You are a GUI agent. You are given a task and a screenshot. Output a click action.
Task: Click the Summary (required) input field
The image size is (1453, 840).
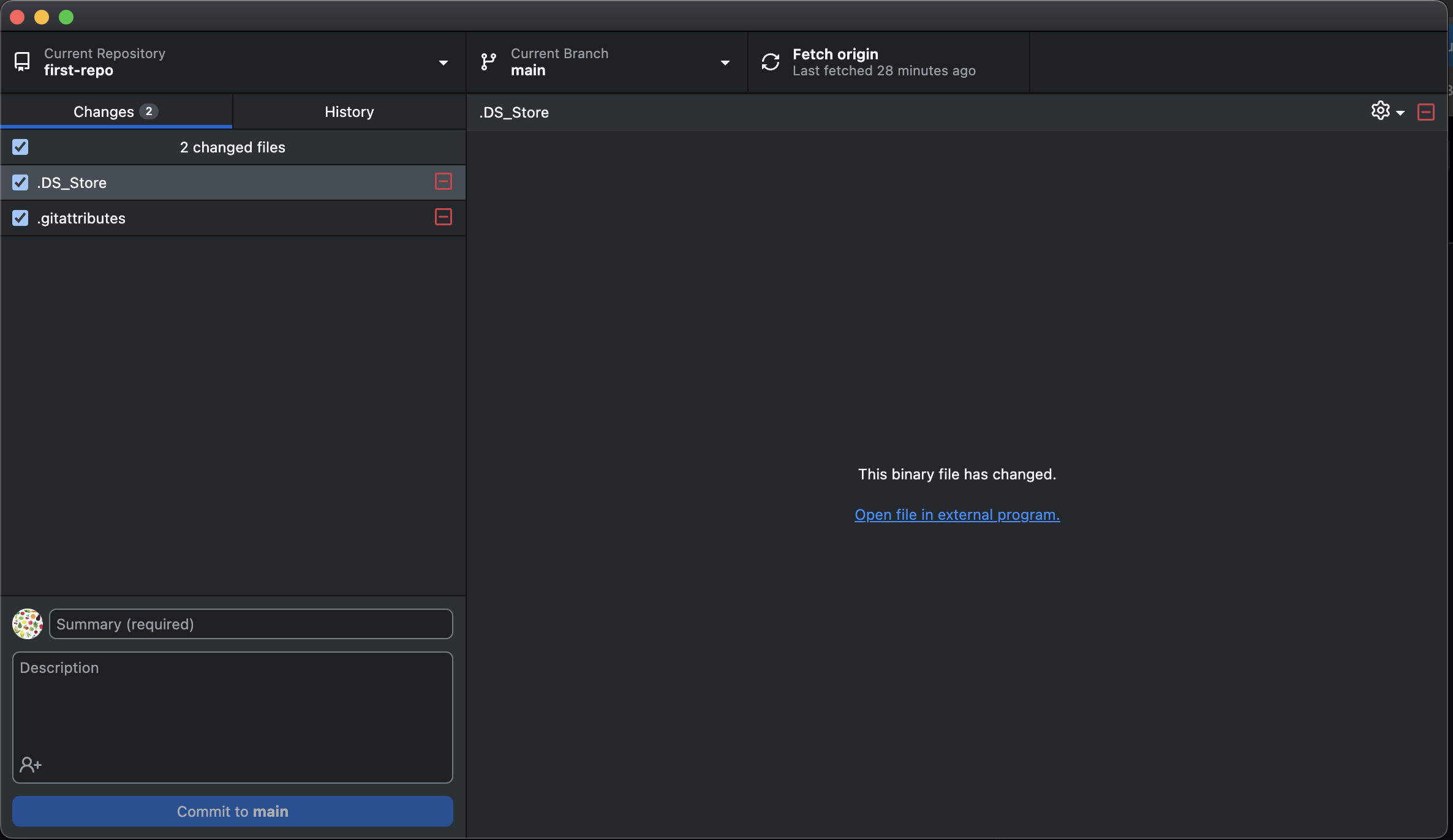pyautogui.click(x=251, y=624)
